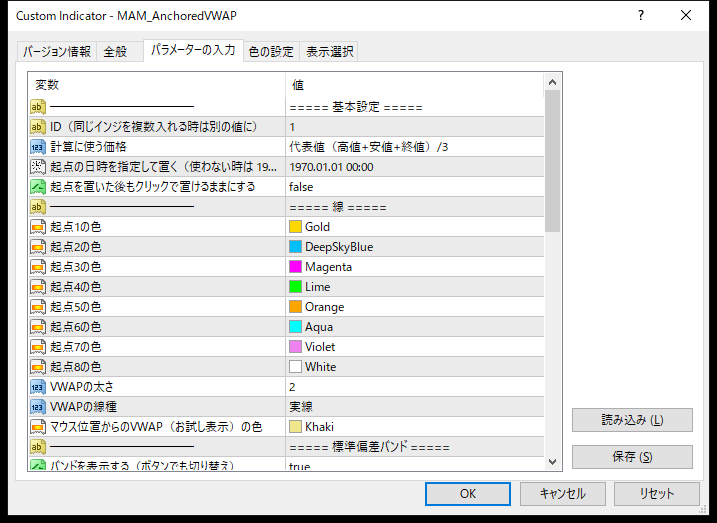Click the scrollbar up arrow in parameter list
717x523 pixels.
(552, 82)
